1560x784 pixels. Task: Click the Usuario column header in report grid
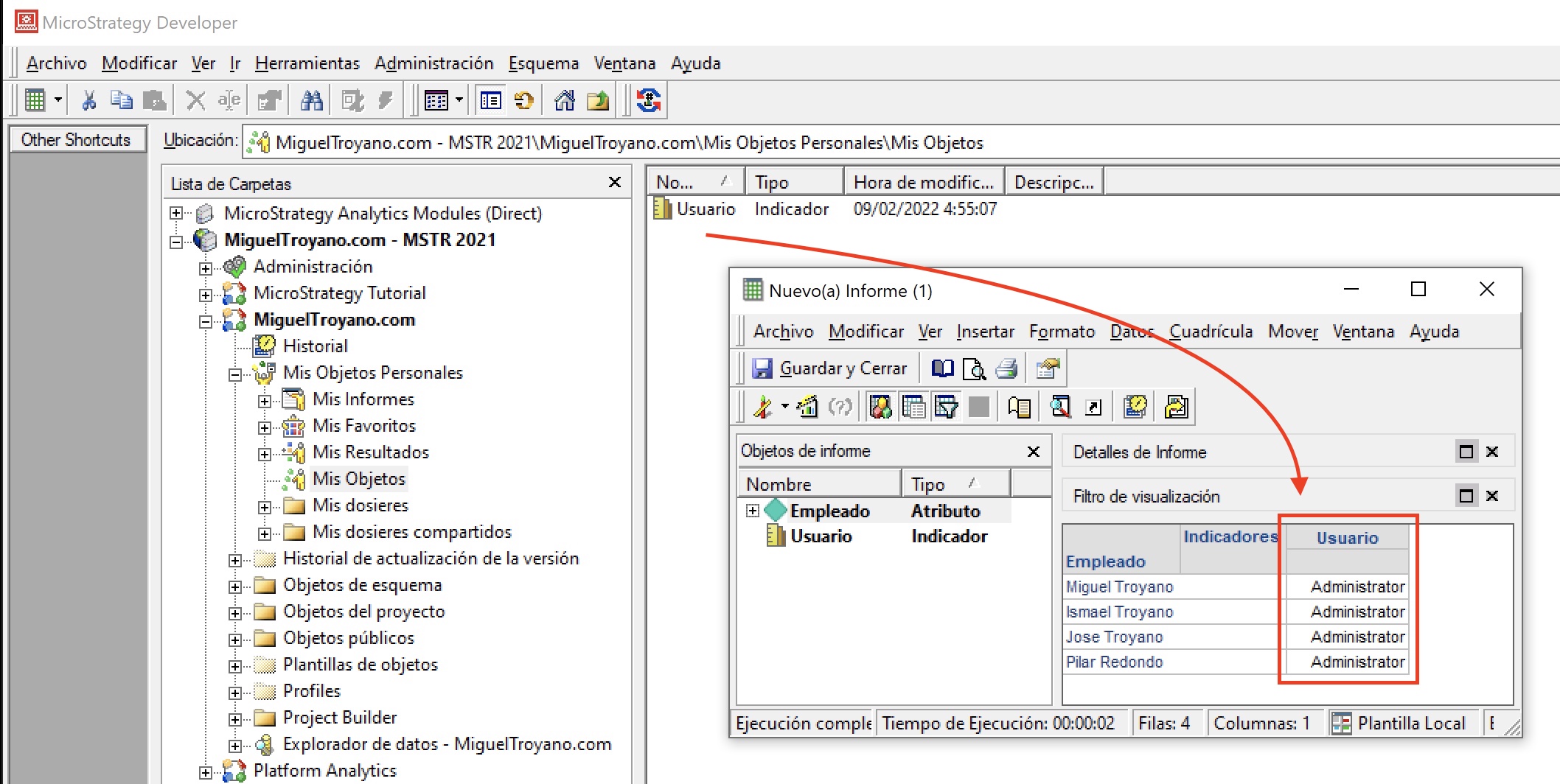pos(1347,538)
